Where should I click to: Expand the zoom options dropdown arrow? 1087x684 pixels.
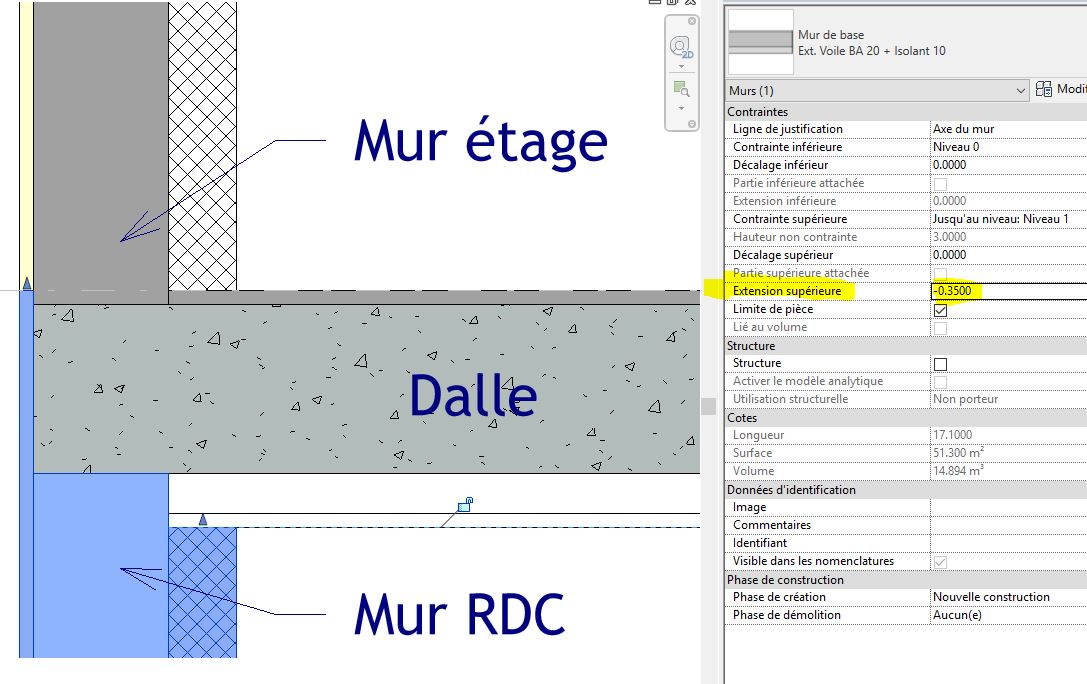click(x=681, y=107)
